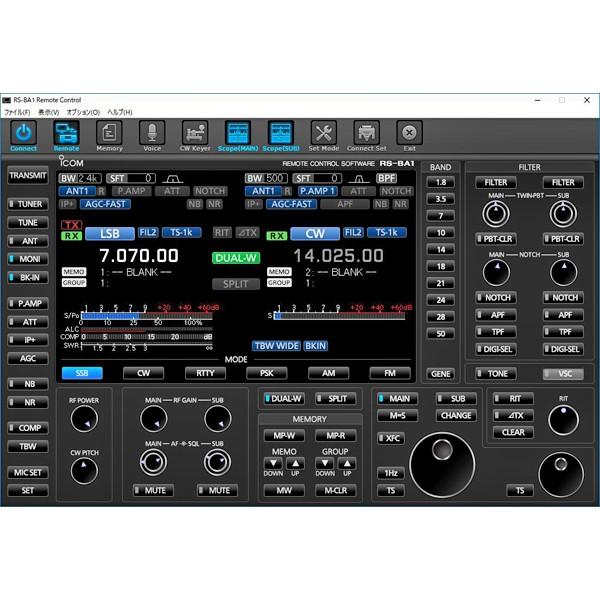Toggle the BK-IN button
The width and height of the screenshot is (600, 600).
point(28,277)
